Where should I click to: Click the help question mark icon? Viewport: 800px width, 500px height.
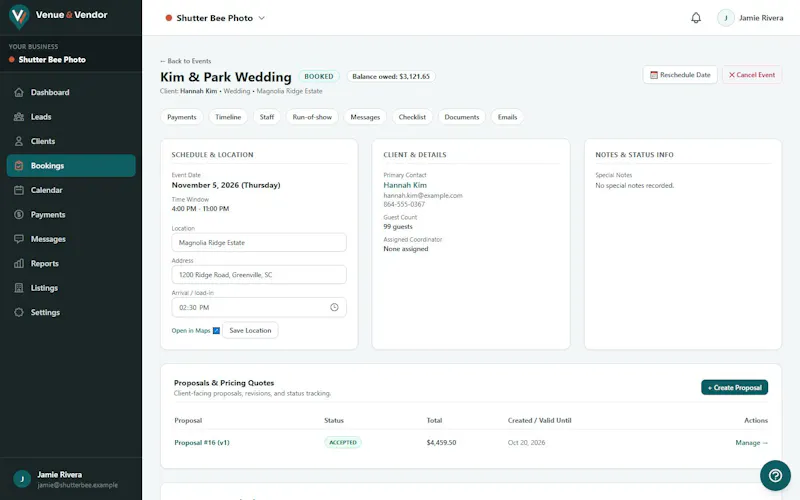pos(775,476)
